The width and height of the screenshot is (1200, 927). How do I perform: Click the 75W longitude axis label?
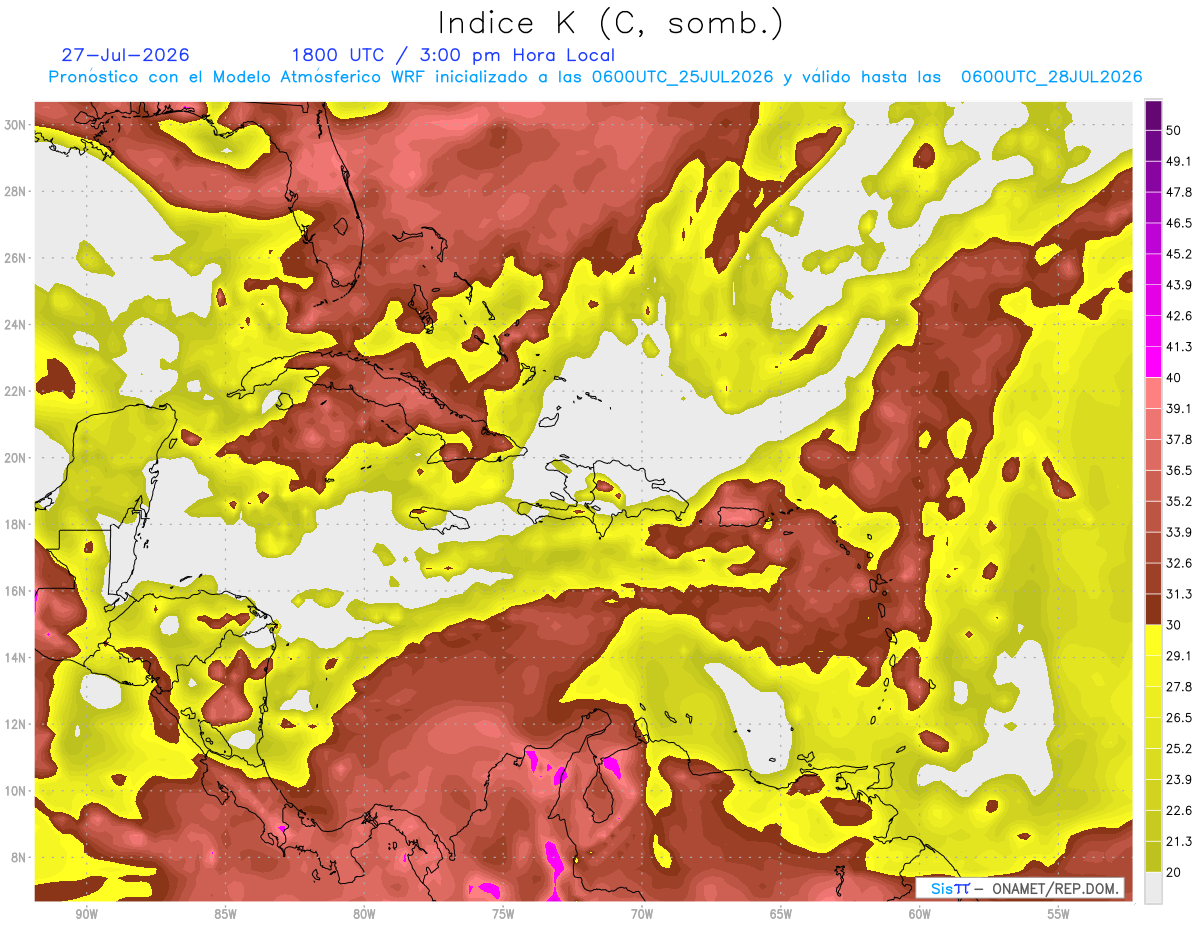[x=503, y=914]
